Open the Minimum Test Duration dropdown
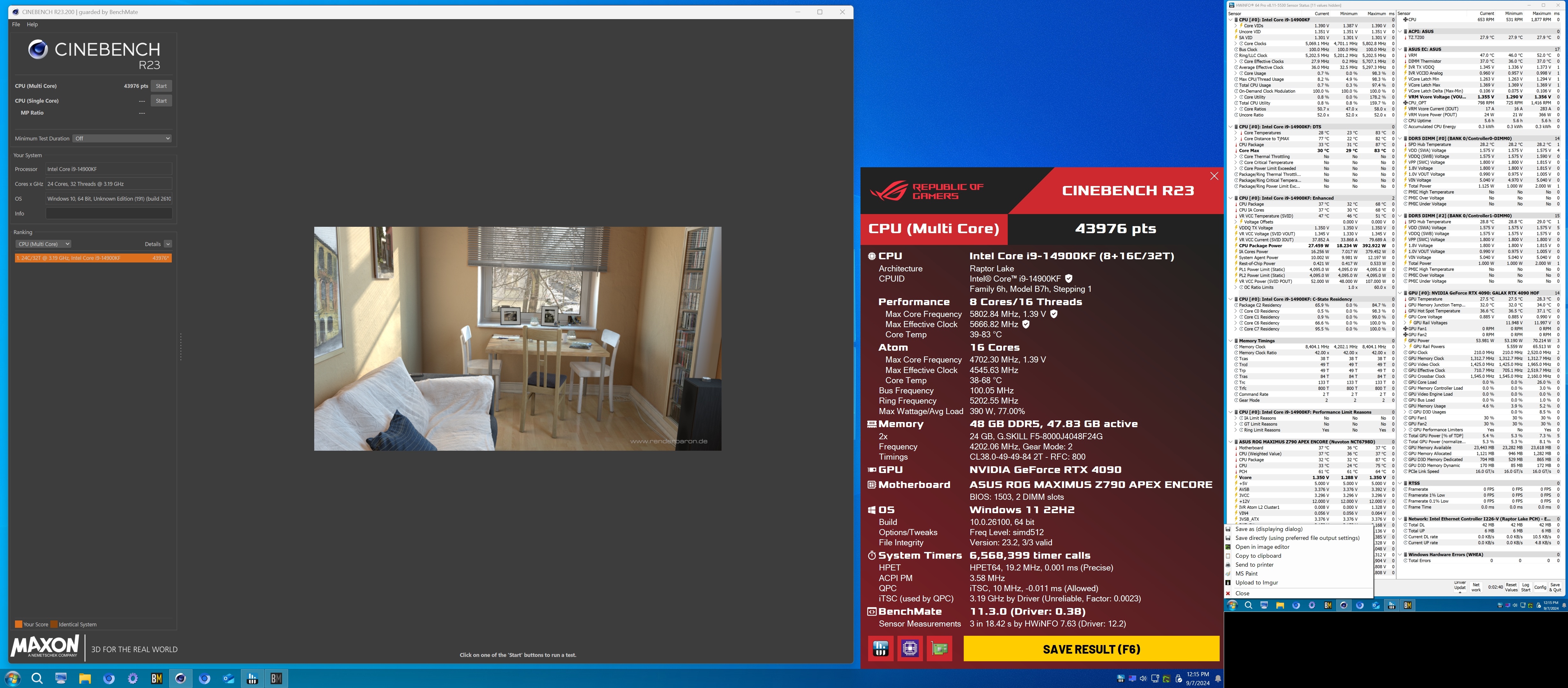1568x688 pixels. click(x=122, y=139)
